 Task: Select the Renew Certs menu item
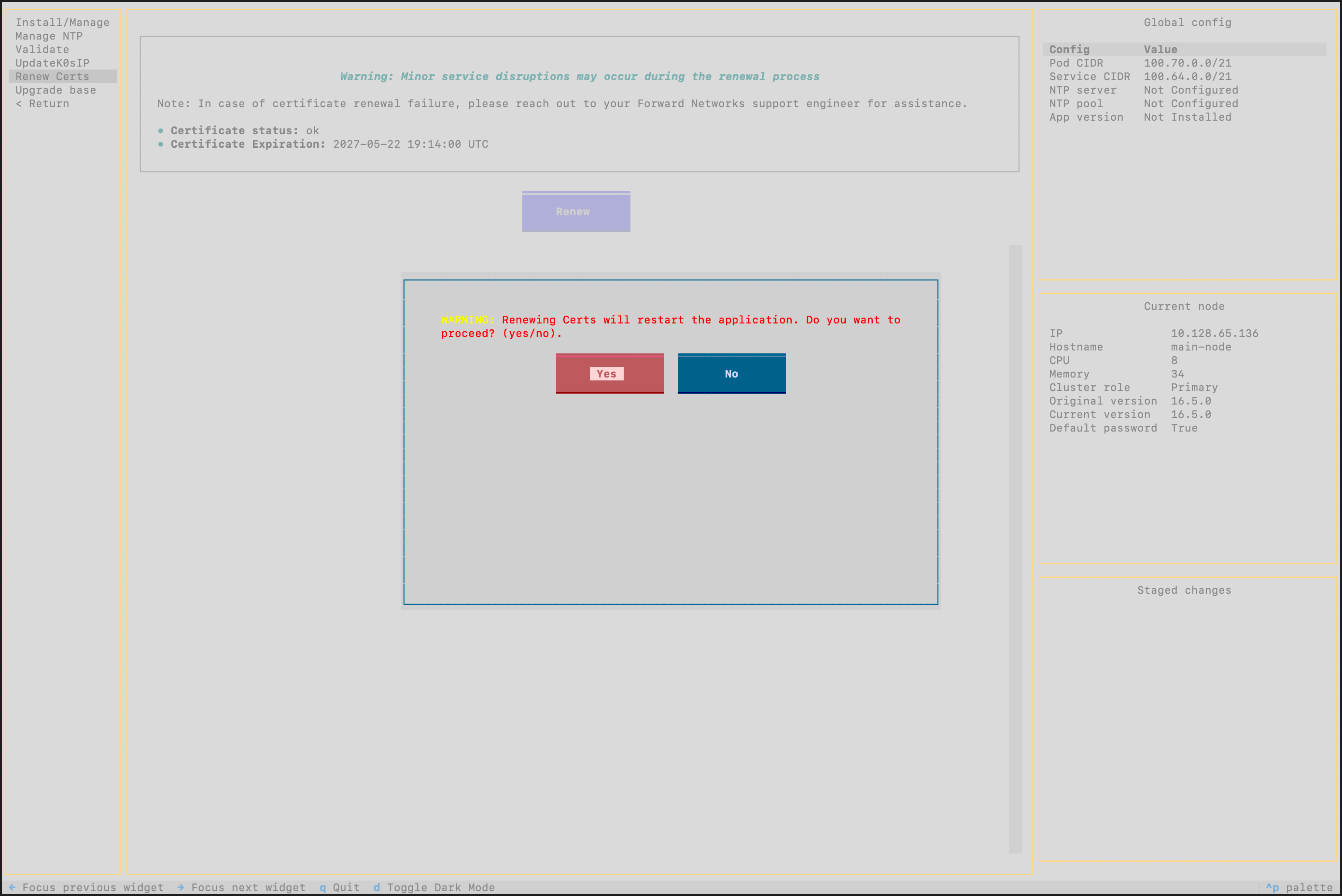[x=63, y=77]
